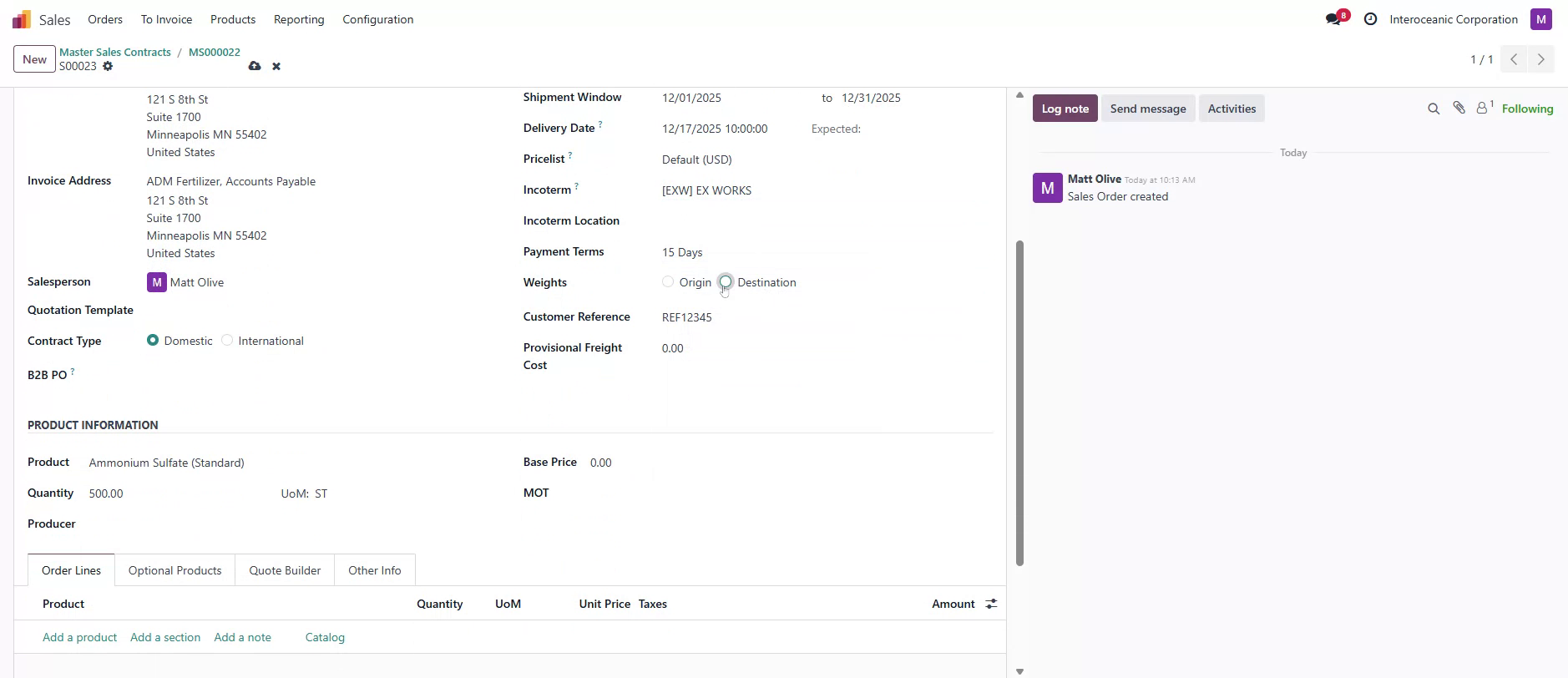Open the product Catalog link
Screen dimensions: 1568x678
coord(325,637)
